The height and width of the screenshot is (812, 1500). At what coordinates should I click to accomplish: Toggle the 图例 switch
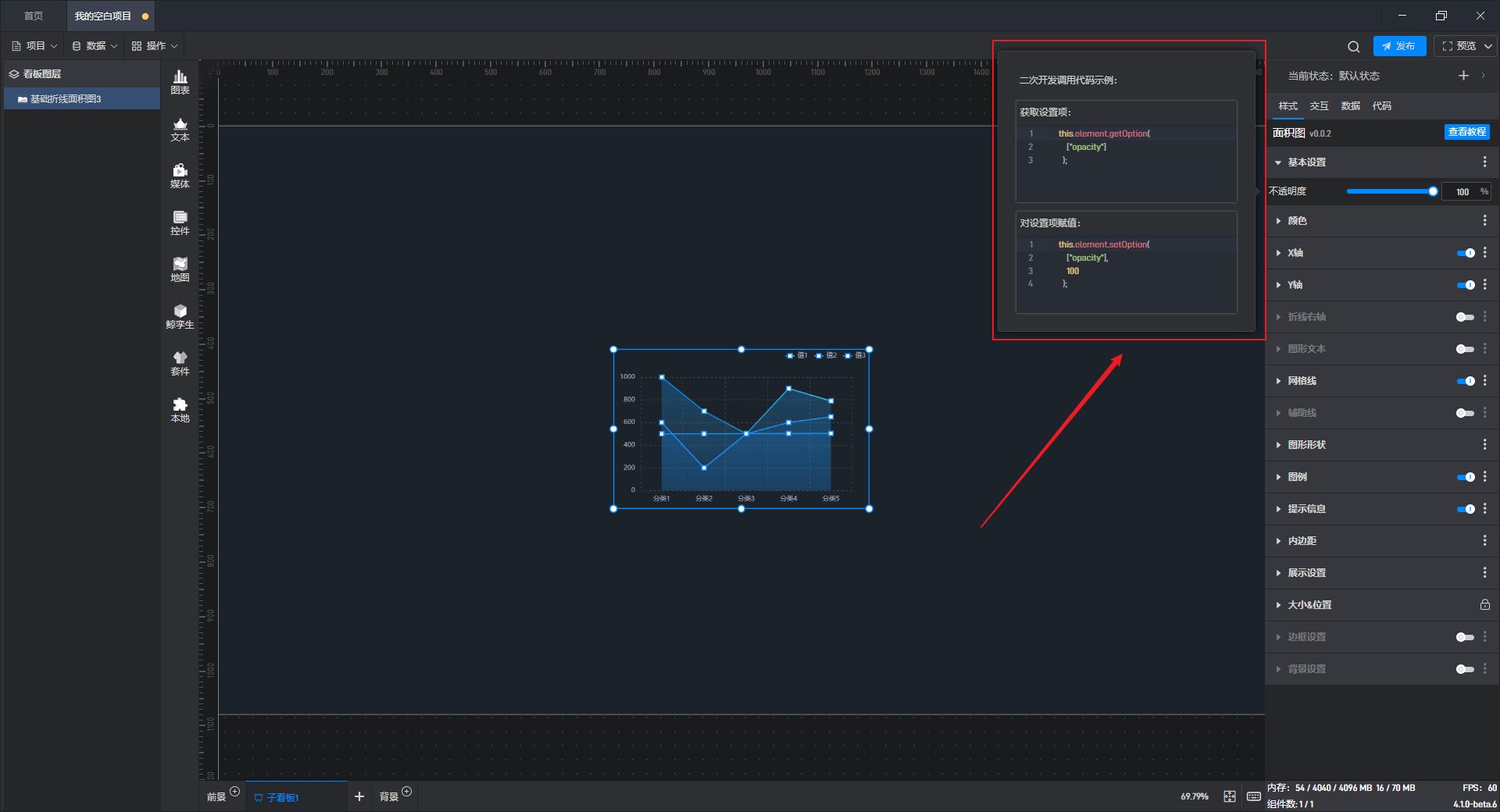click(1466, 477)
